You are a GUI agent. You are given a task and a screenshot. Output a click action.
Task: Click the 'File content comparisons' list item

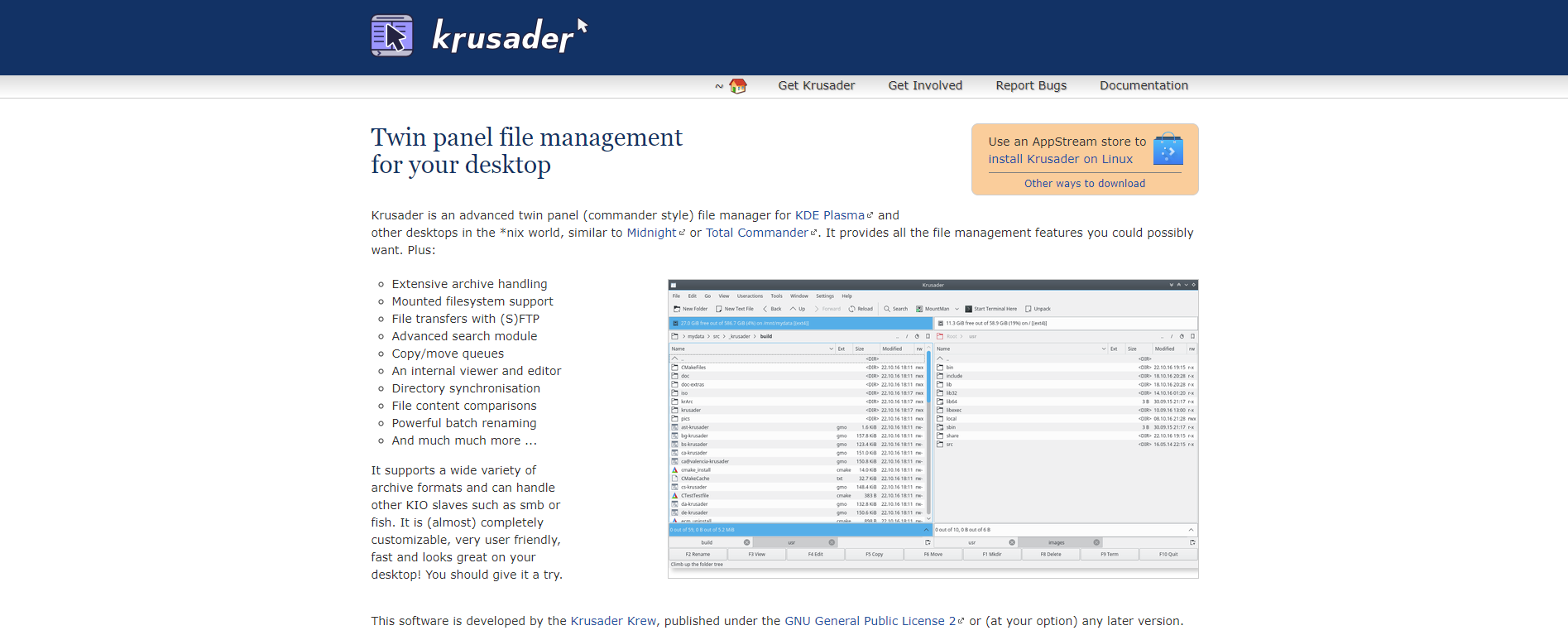[464, 406]
